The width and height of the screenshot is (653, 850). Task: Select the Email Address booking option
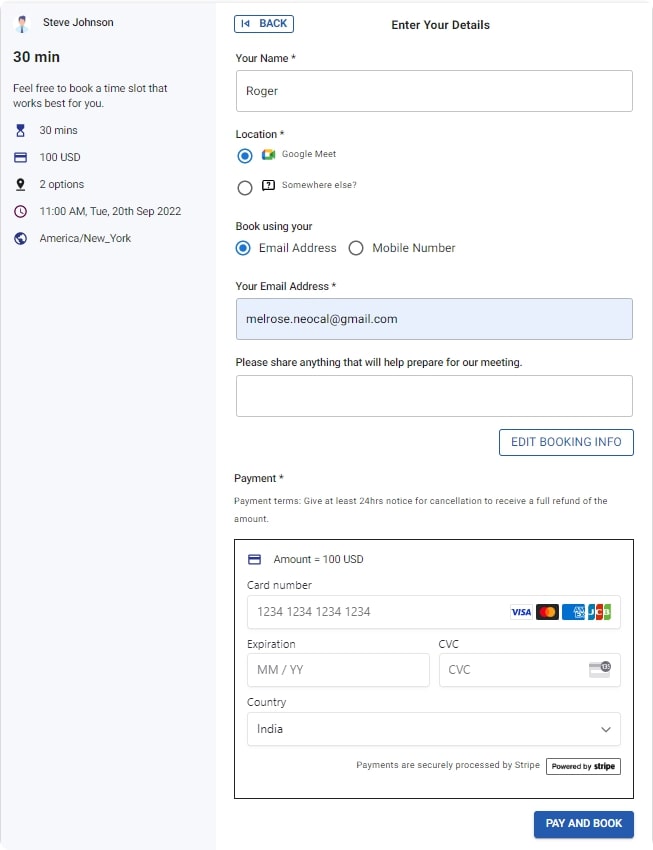pos(243,248)
